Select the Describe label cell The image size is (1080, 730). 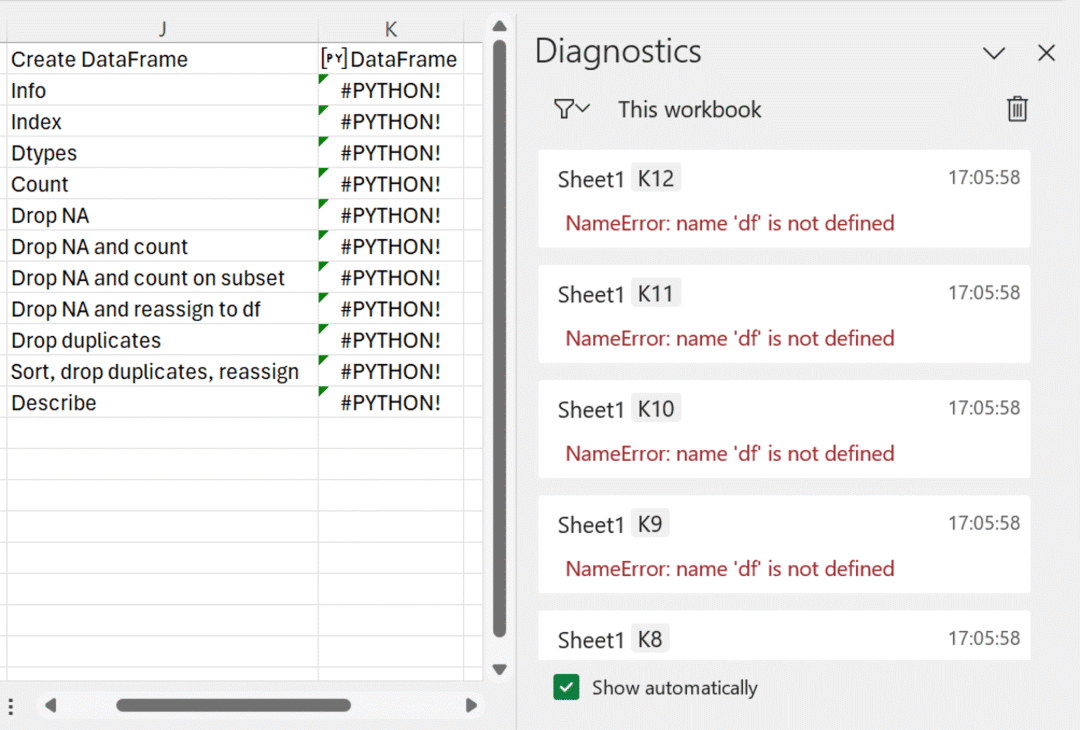[x=163, y=402]
